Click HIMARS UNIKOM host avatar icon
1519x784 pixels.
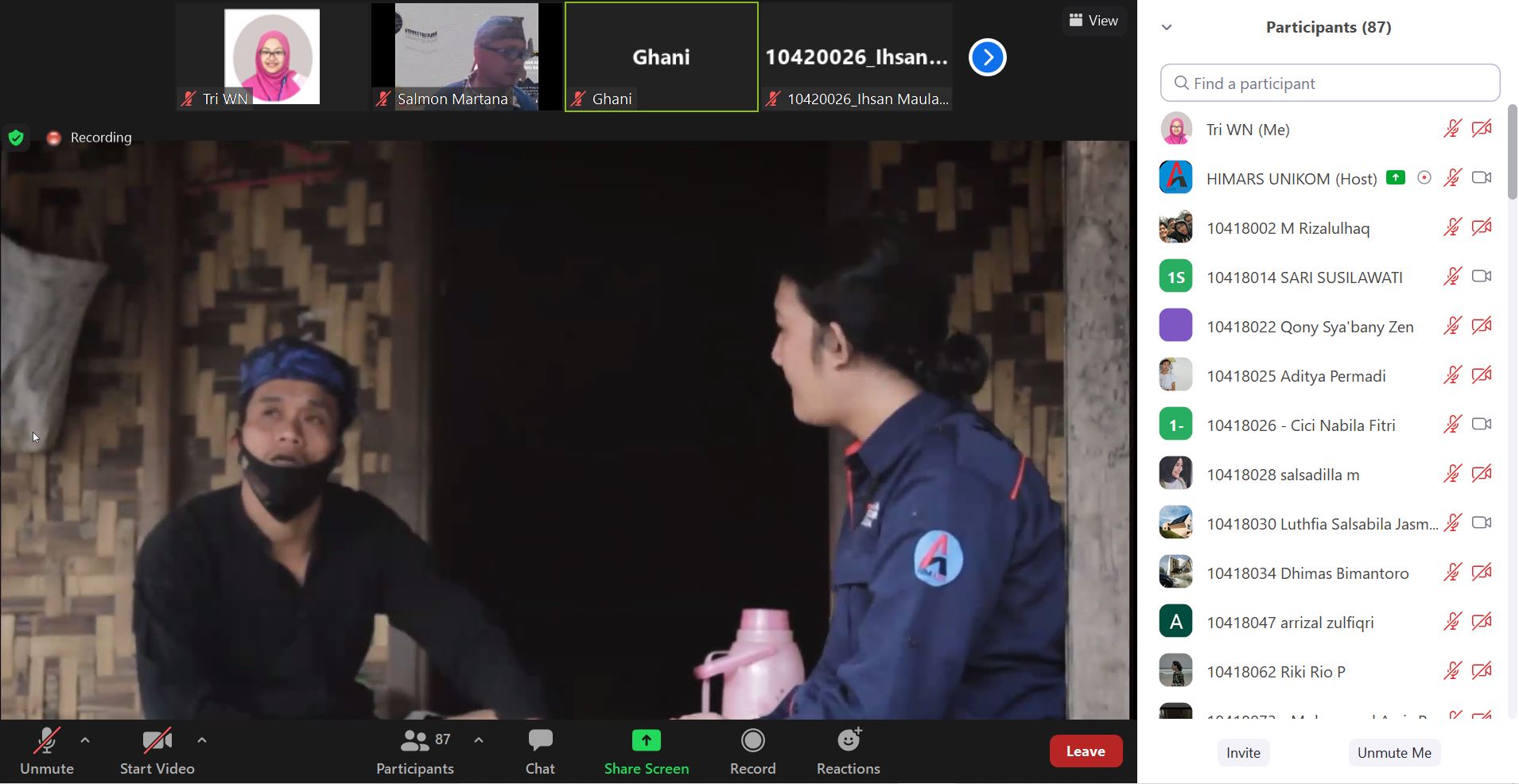[x=1175, y=177]
